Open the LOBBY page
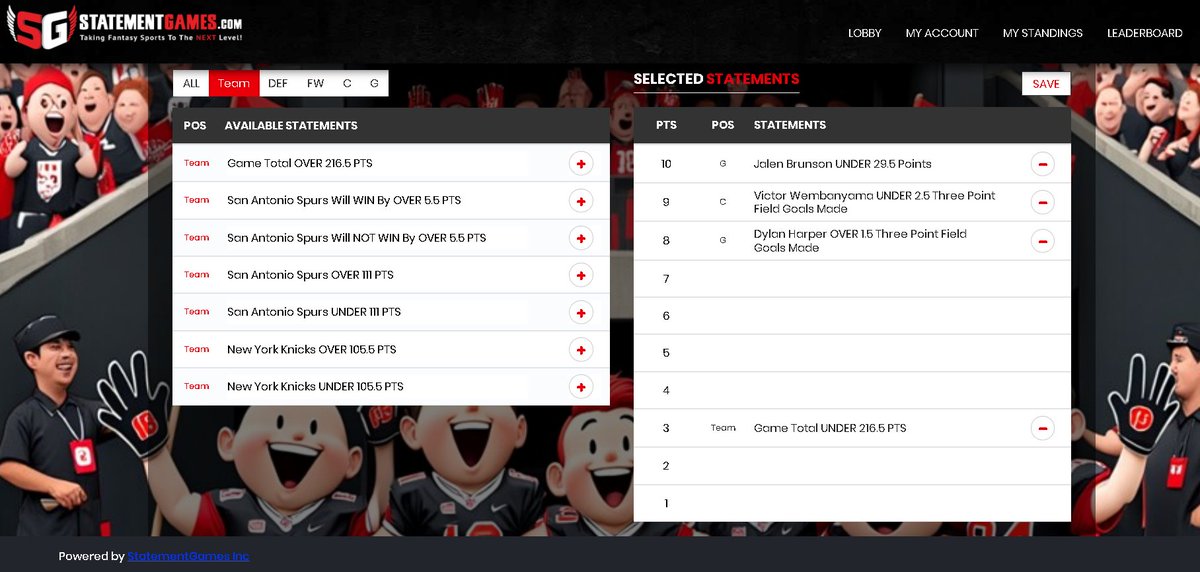The height and width of the screenshot is (572, 1200). click(865, 33)
